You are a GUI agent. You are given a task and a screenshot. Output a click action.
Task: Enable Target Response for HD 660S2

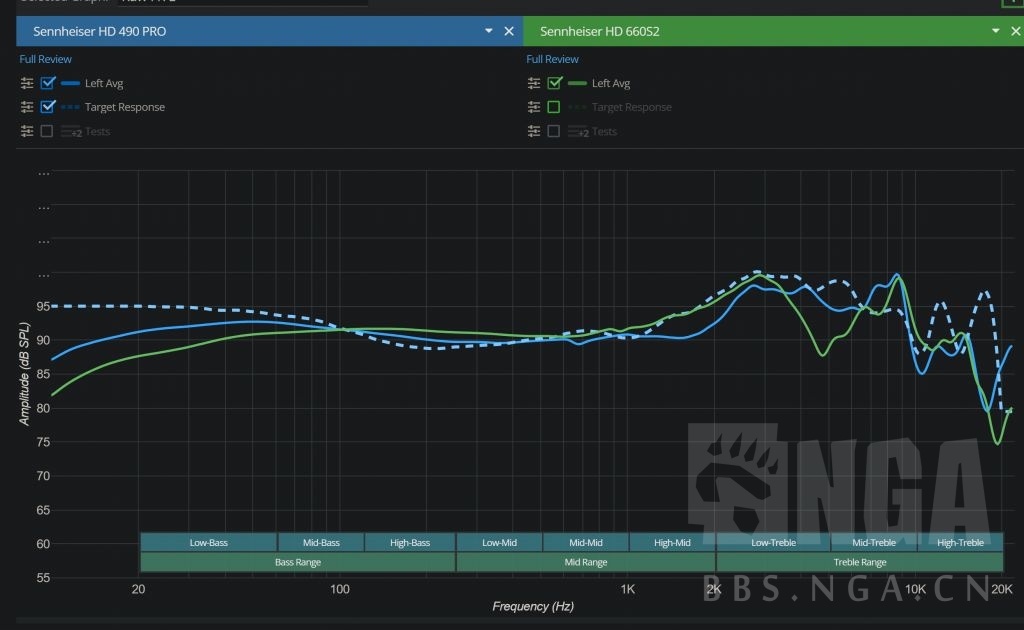point(554,107)
